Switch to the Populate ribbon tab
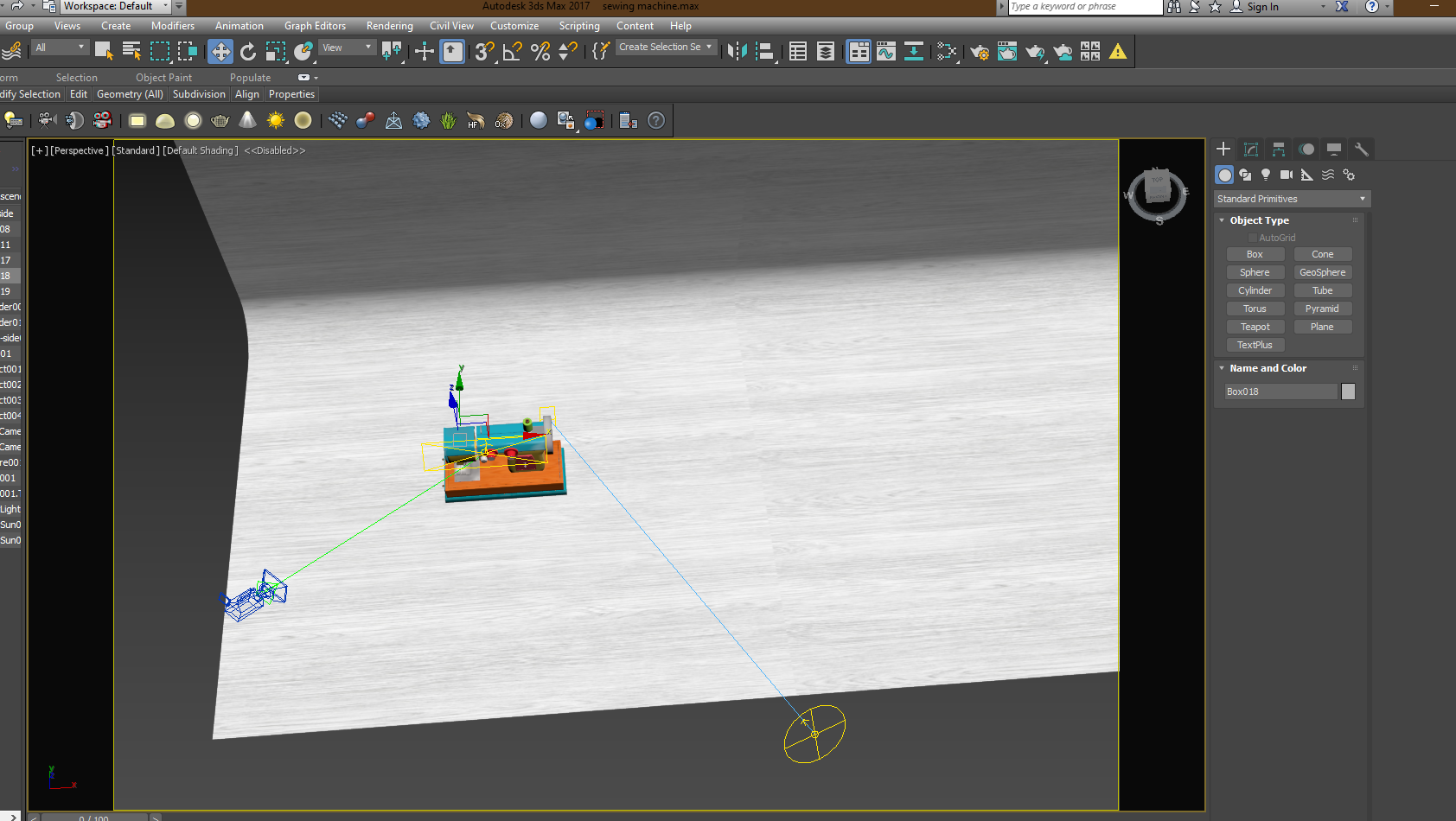 click(x=250, y=78)
